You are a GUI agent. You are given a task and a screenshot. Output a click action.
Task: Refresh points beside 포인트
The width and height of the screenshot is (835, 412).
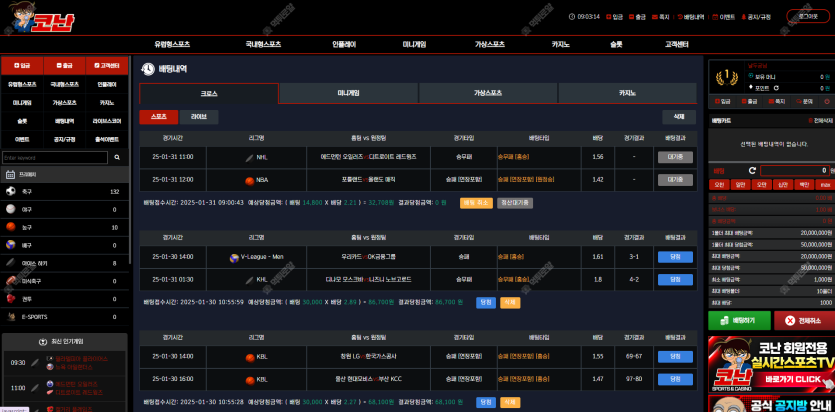pyautogui.click(x=776, y=88)
